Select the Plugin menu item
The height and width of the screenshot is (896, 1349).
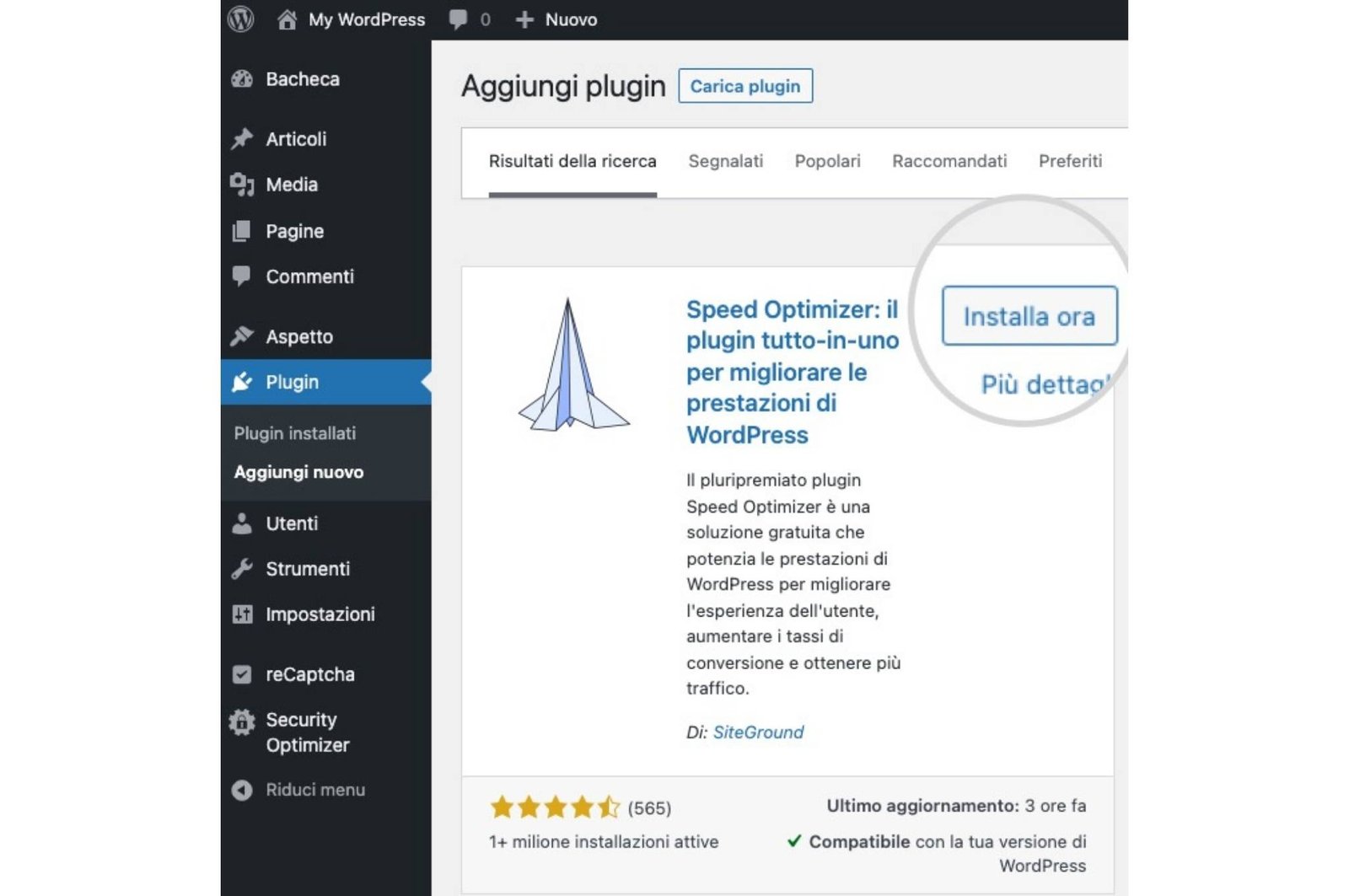point(325,382)
